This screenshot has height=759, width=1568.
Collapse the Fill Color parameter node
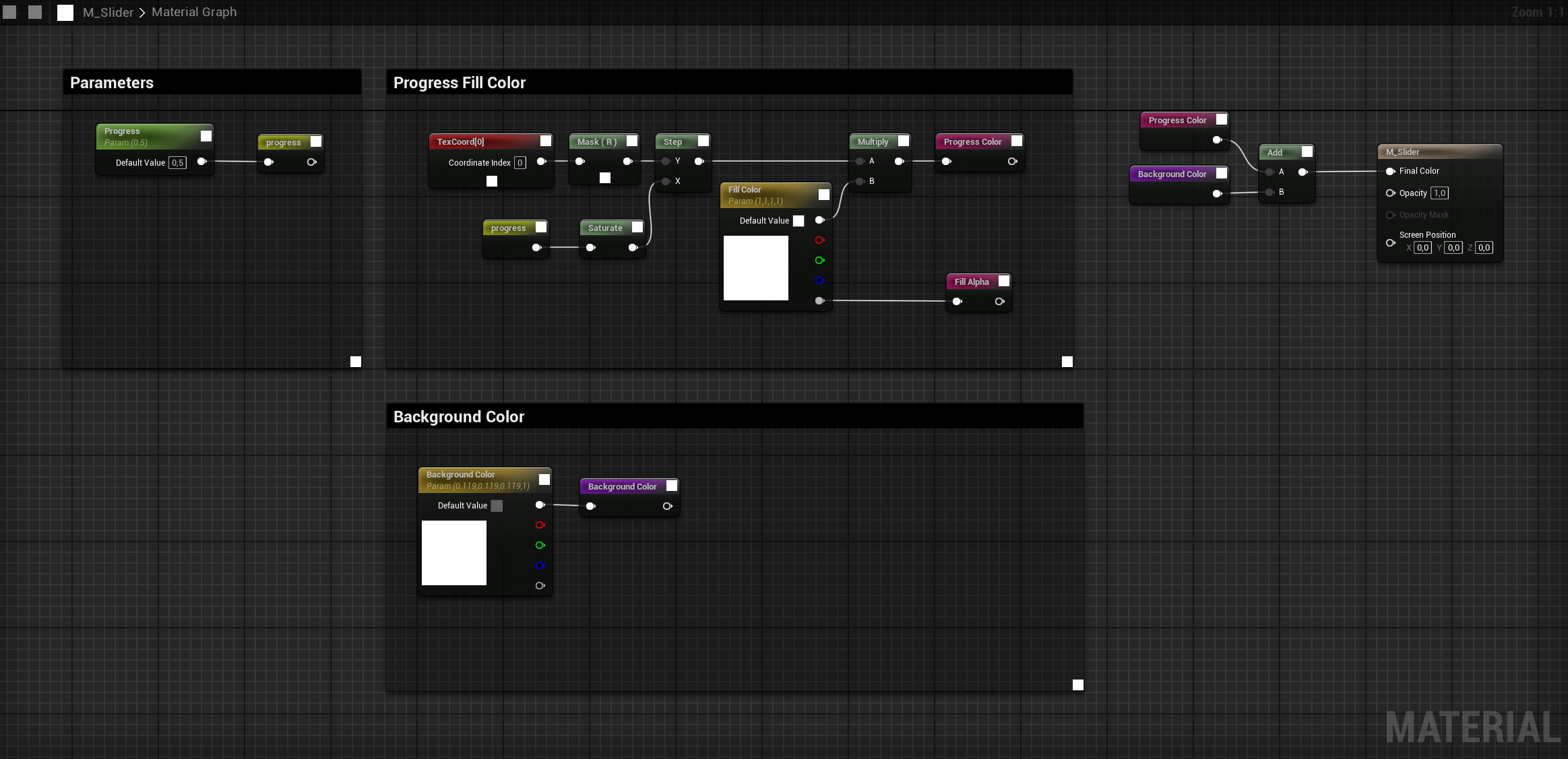pyautogui.click(x=824, y=195)
